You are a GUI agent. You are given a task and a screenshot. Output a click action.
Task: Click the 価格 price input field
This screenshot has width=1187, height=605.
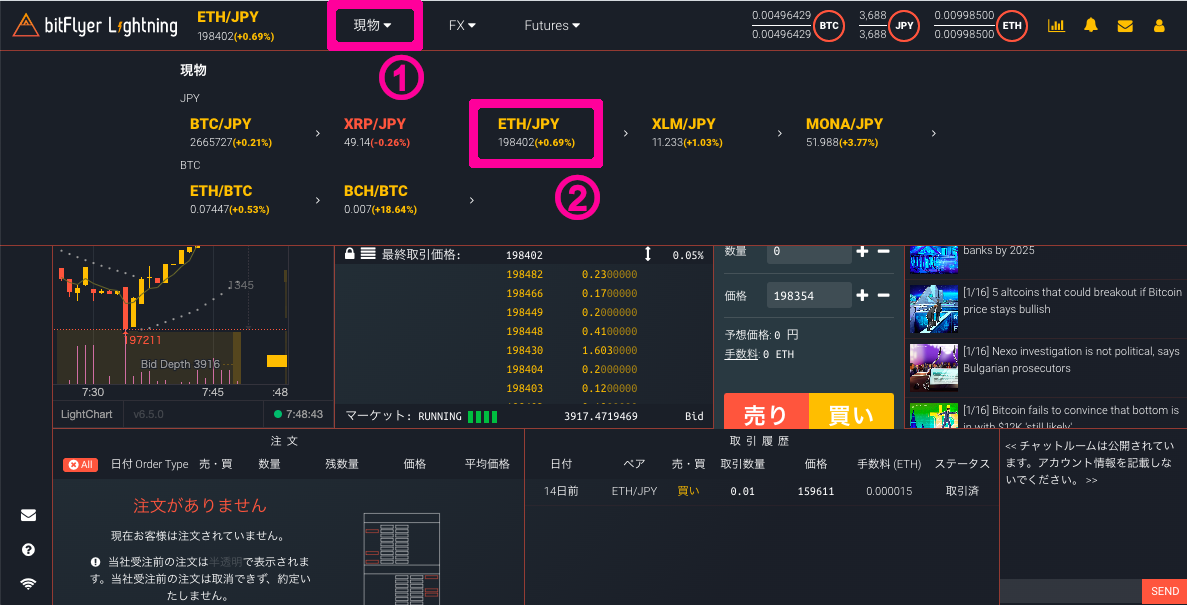coord(808,296)
